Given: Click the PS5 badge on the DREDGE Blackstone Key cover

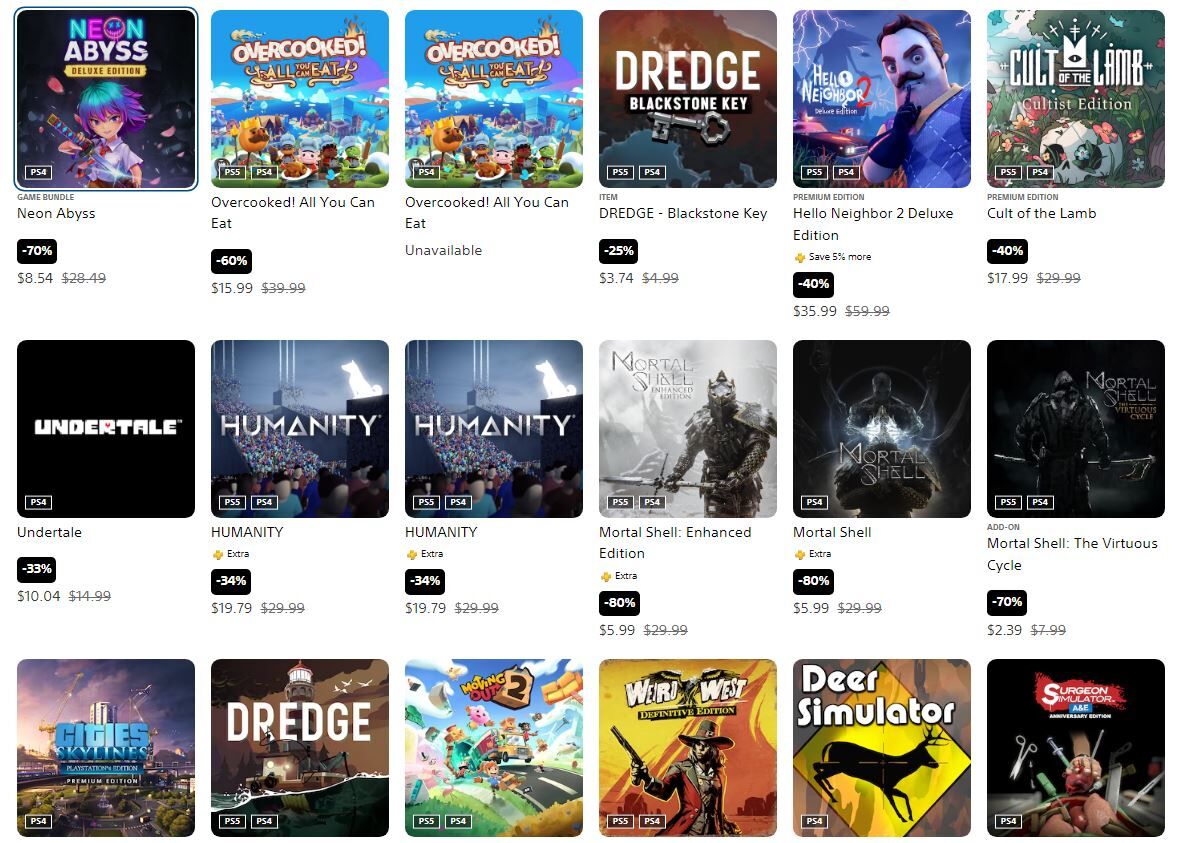Looking at the screenshot, I should coord(620,172).
